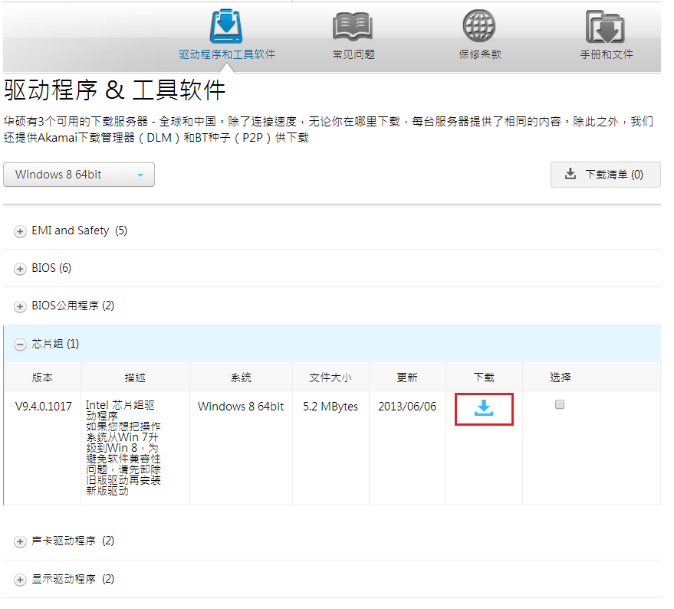The image size is (674, 609).
Task: Click plus icon beside EMI and Safety
Action: point(20,231)
